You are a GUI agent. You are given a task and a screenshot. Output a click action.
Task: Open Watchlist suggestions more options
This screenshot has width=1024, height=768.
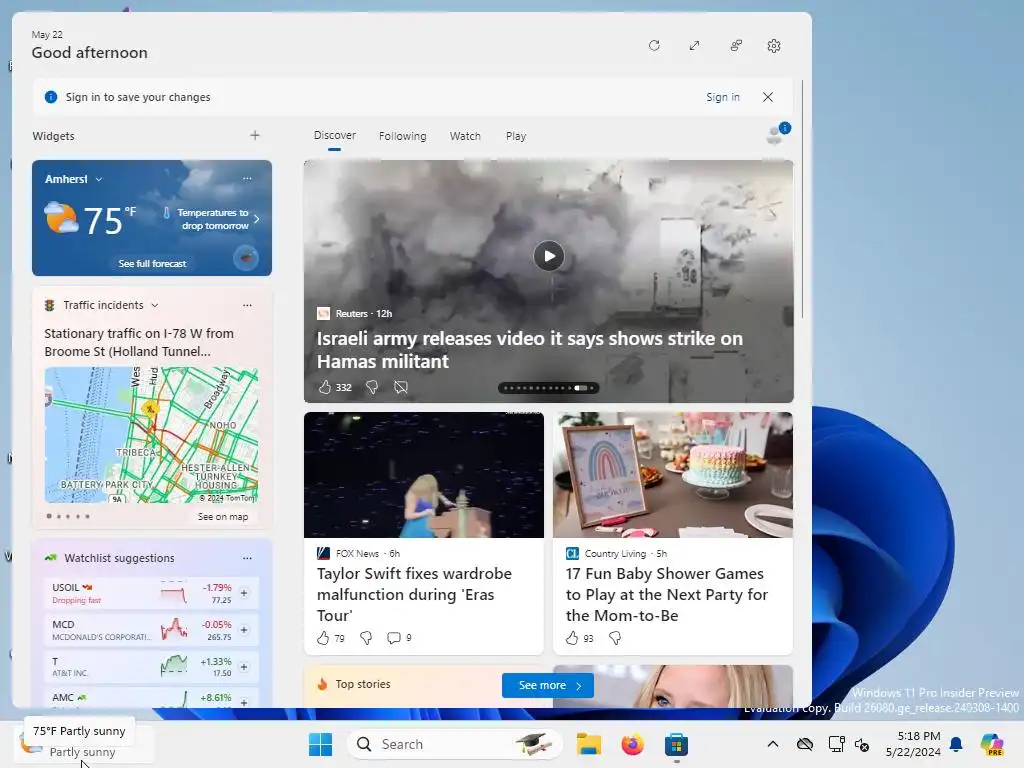tap(247, 558)
